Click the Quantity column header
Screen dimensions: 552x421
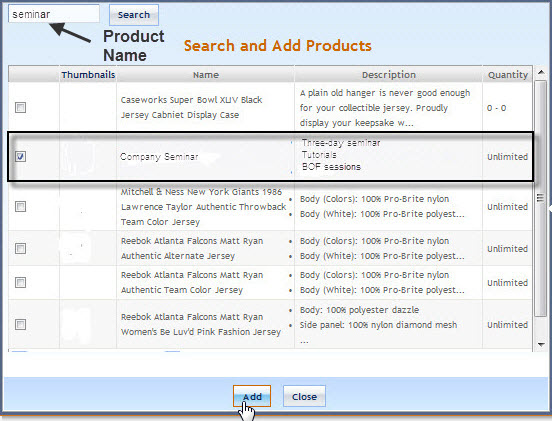tap(507, 75)
